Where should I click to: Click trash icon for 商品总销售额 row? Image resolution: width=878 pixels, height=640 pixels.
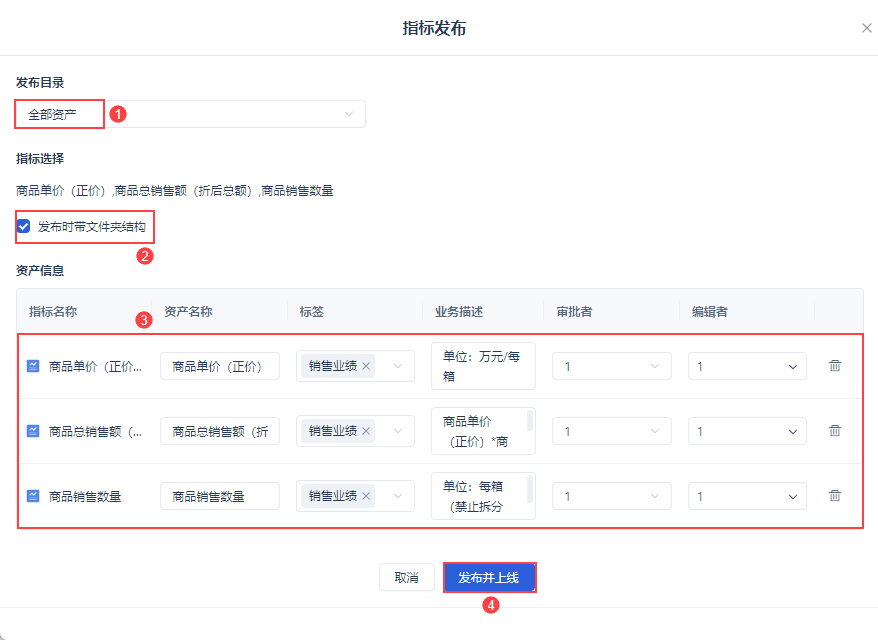point(835,431)
